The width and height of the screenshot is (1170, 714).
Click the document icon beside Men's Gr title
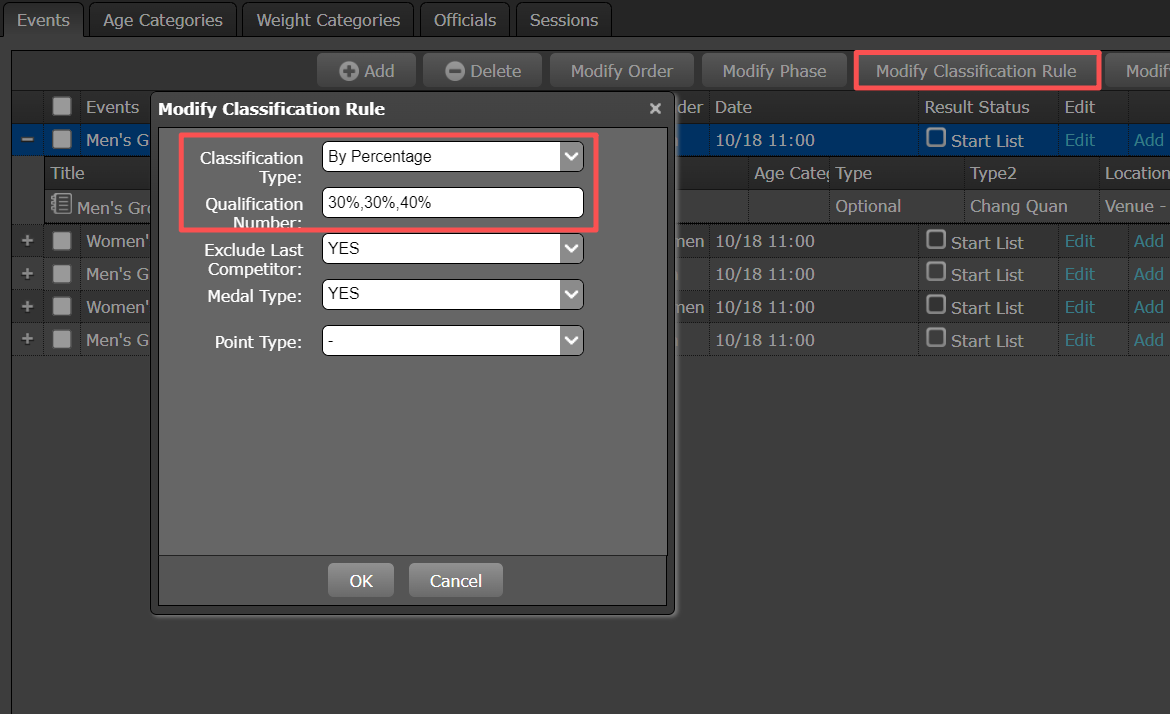click(x=61, y=205)
